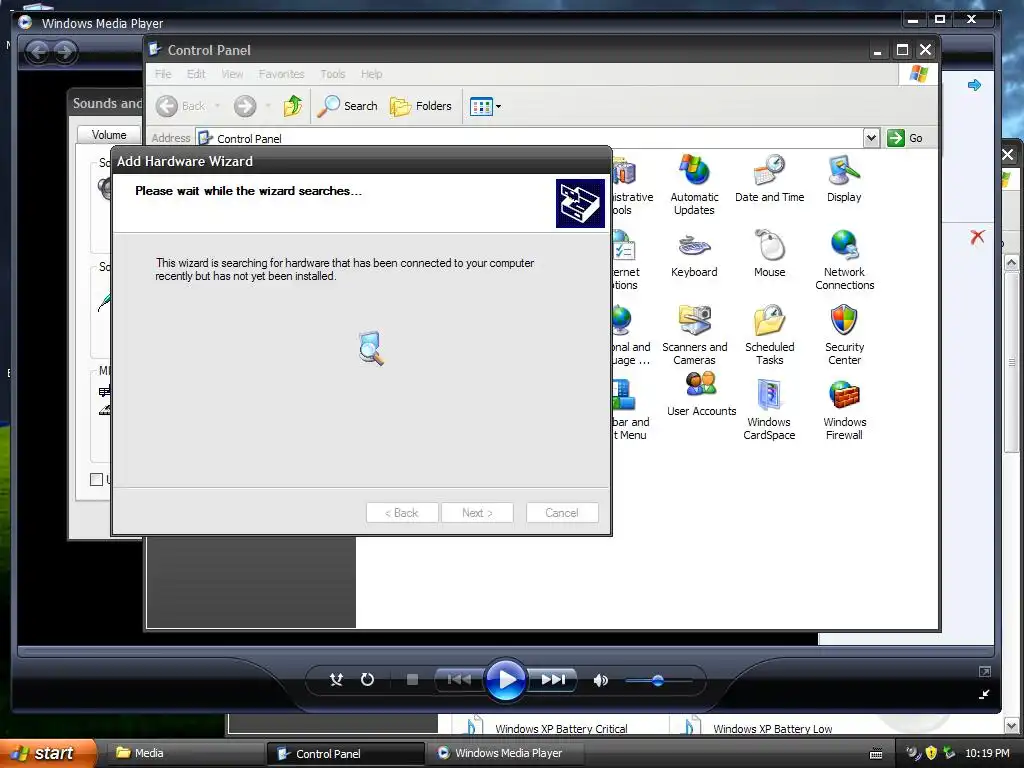Switch to Windows Media Player taskbar button

pos(507,753)
